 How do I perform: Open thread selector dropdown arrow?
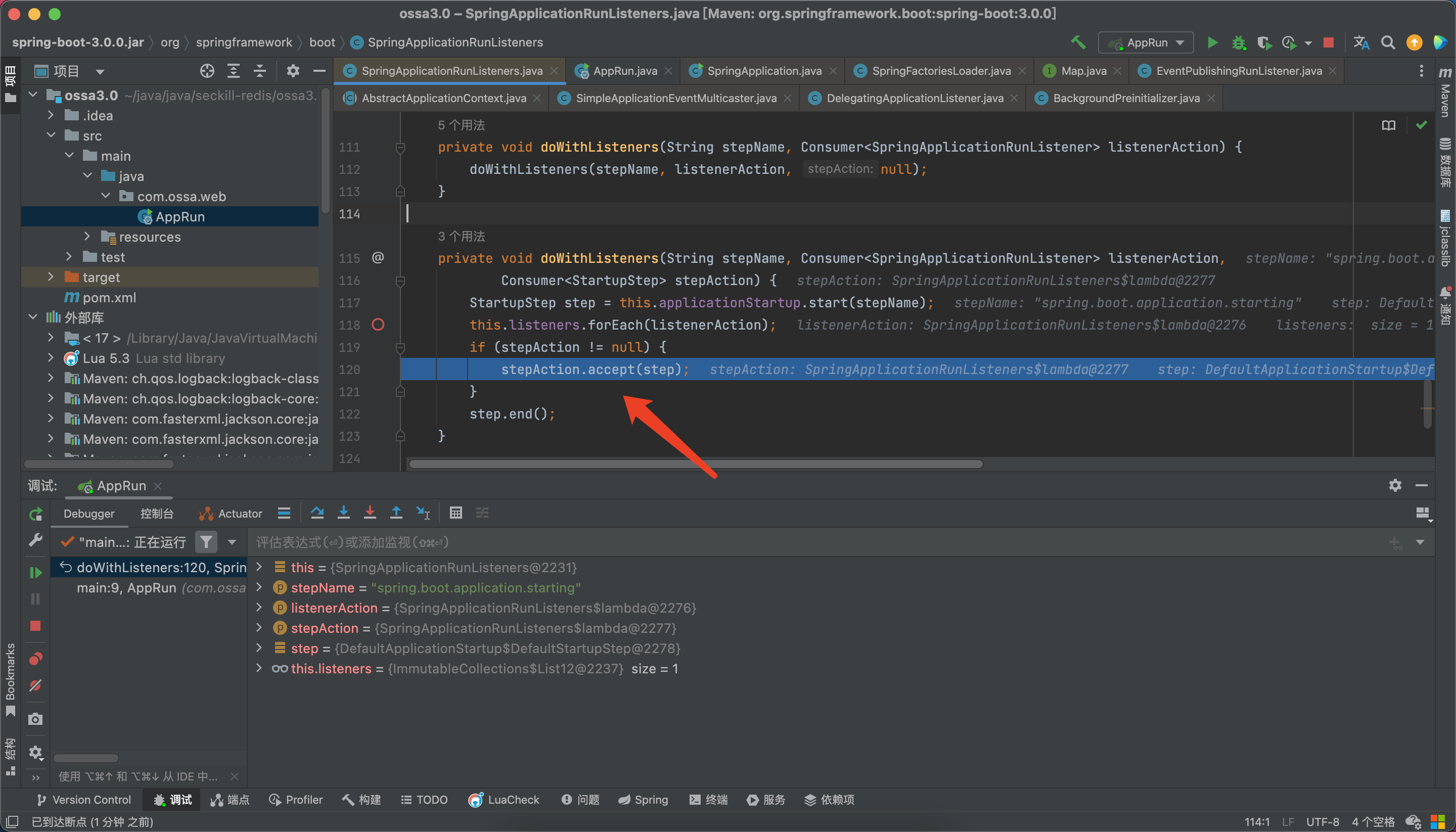232,542
